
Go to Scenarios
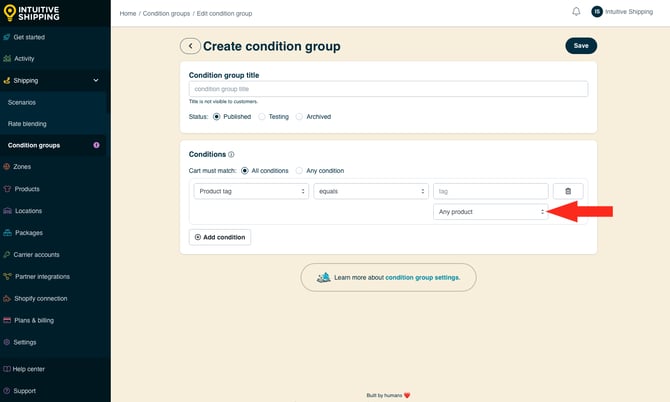(22, 103)
